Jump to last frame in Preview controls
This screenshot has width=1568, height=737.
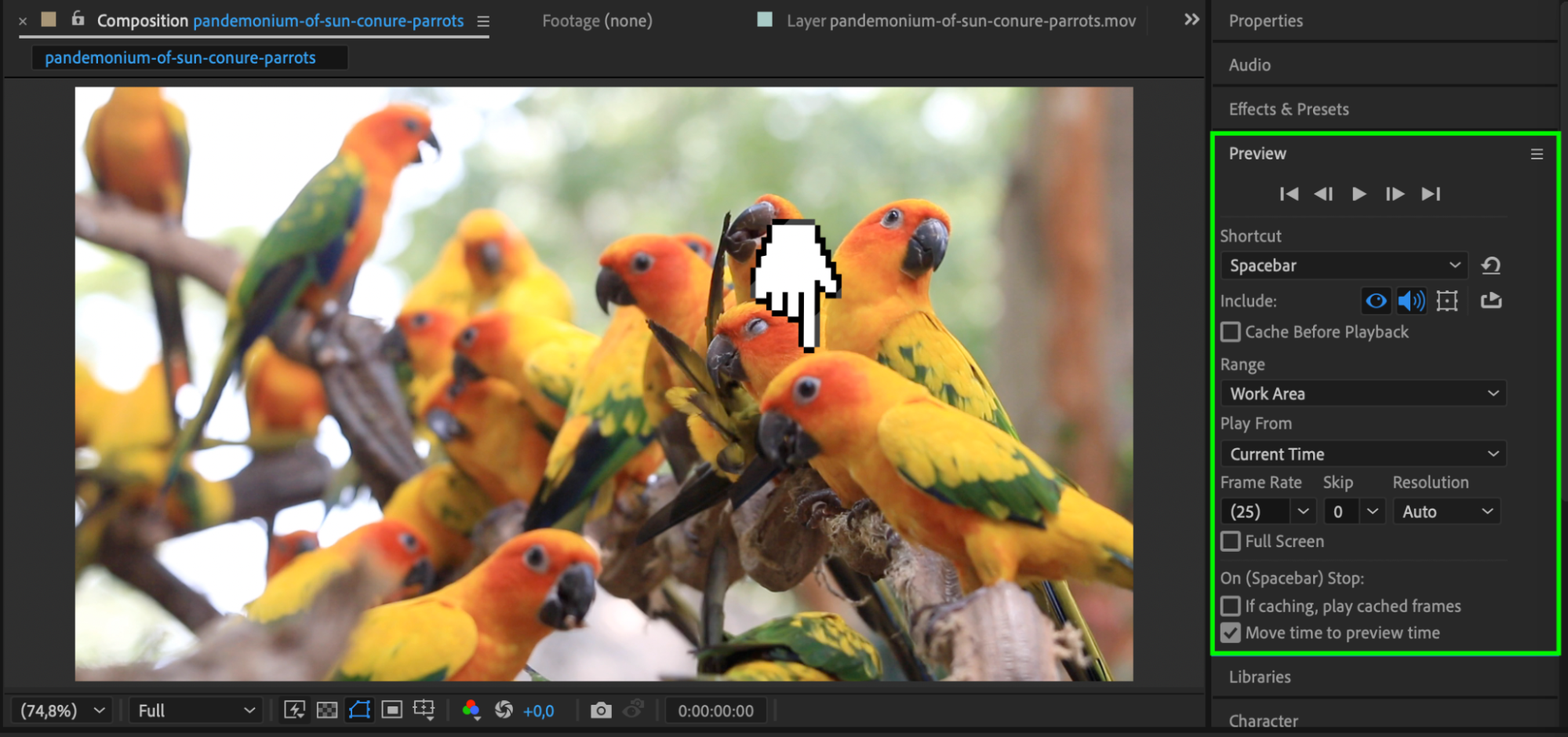click(1431, 194)
